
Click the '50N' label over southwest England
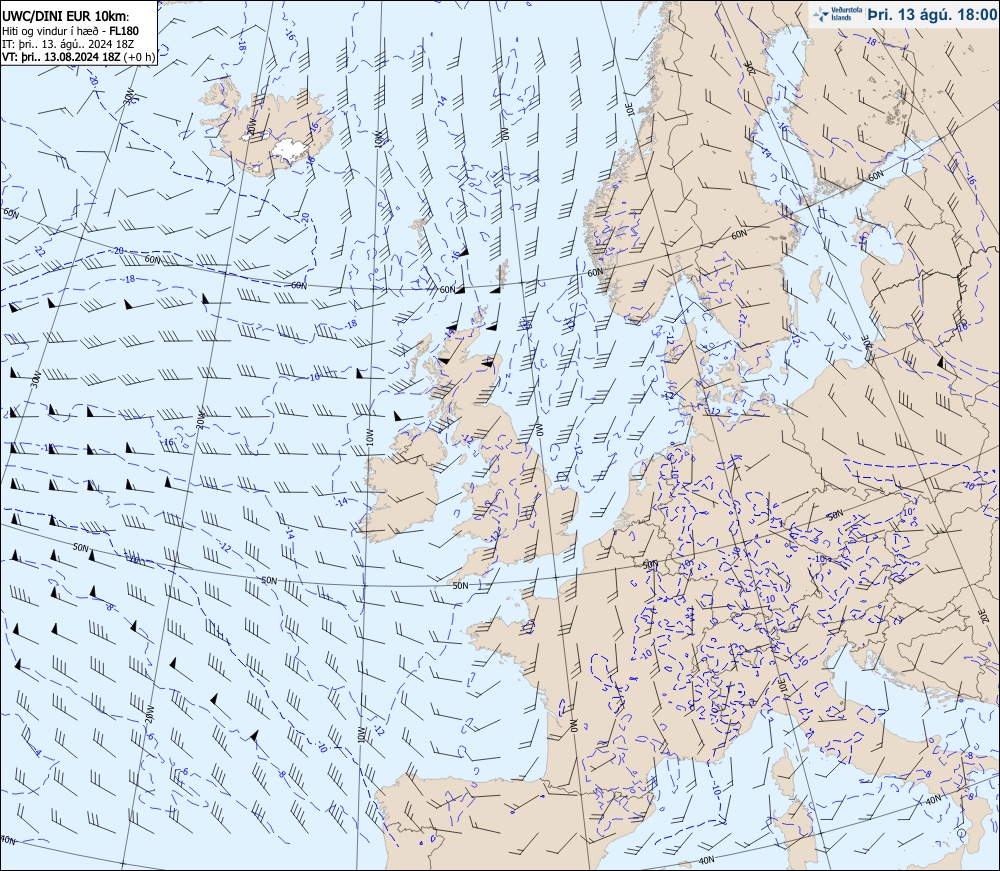point(460,585)
